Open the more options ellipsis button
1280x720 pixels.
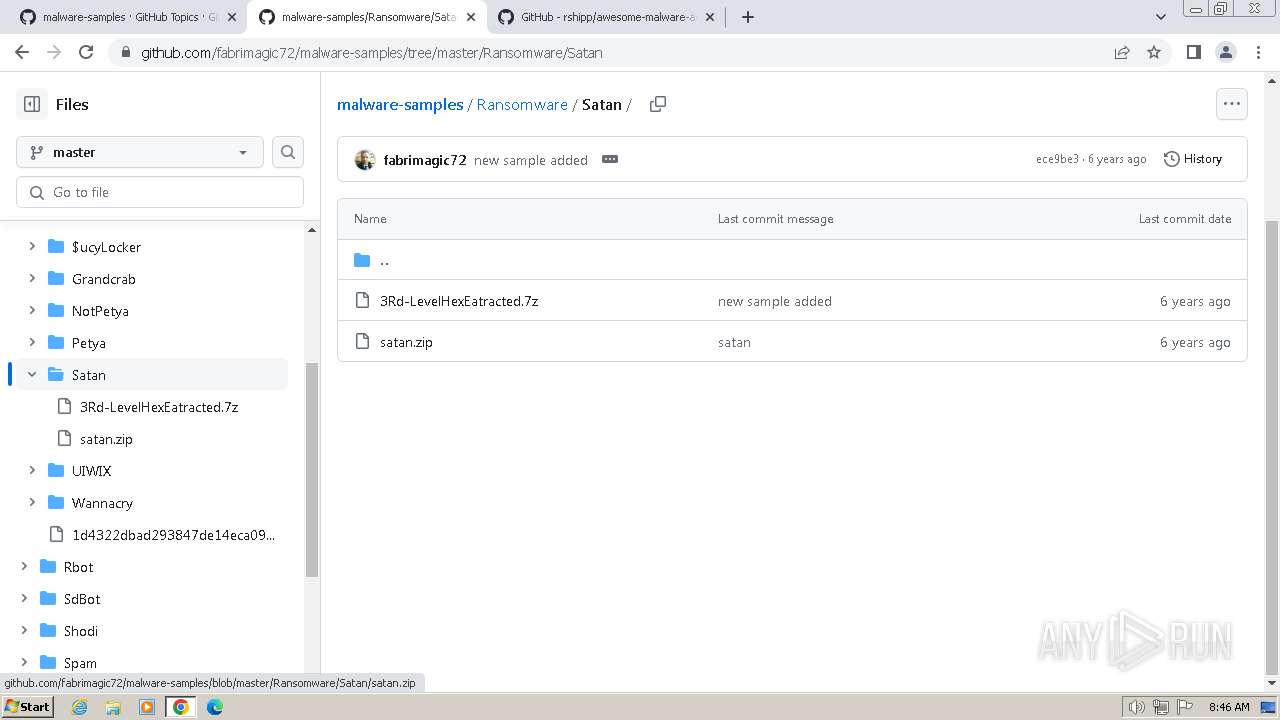coord(1232,104)
